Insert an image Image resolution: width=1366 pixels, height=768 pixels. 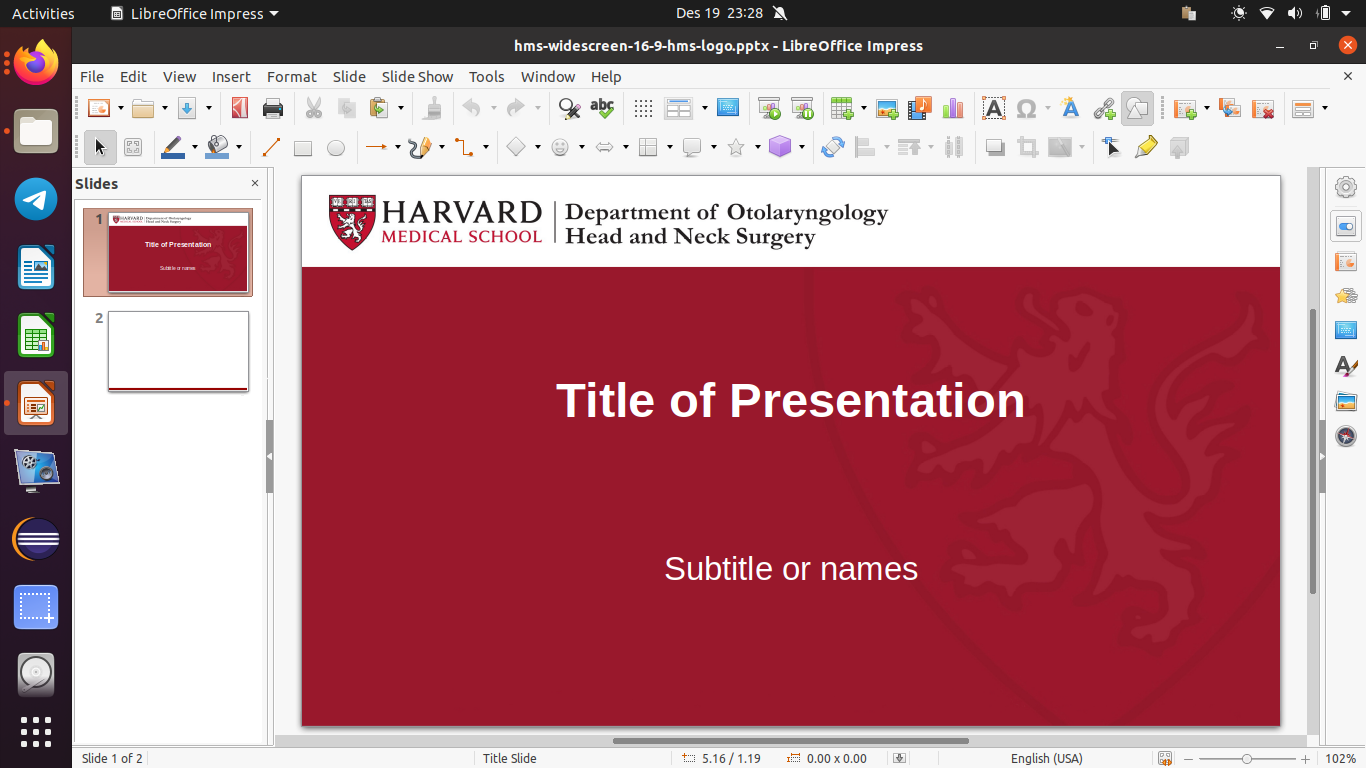[x=887, y=108]
